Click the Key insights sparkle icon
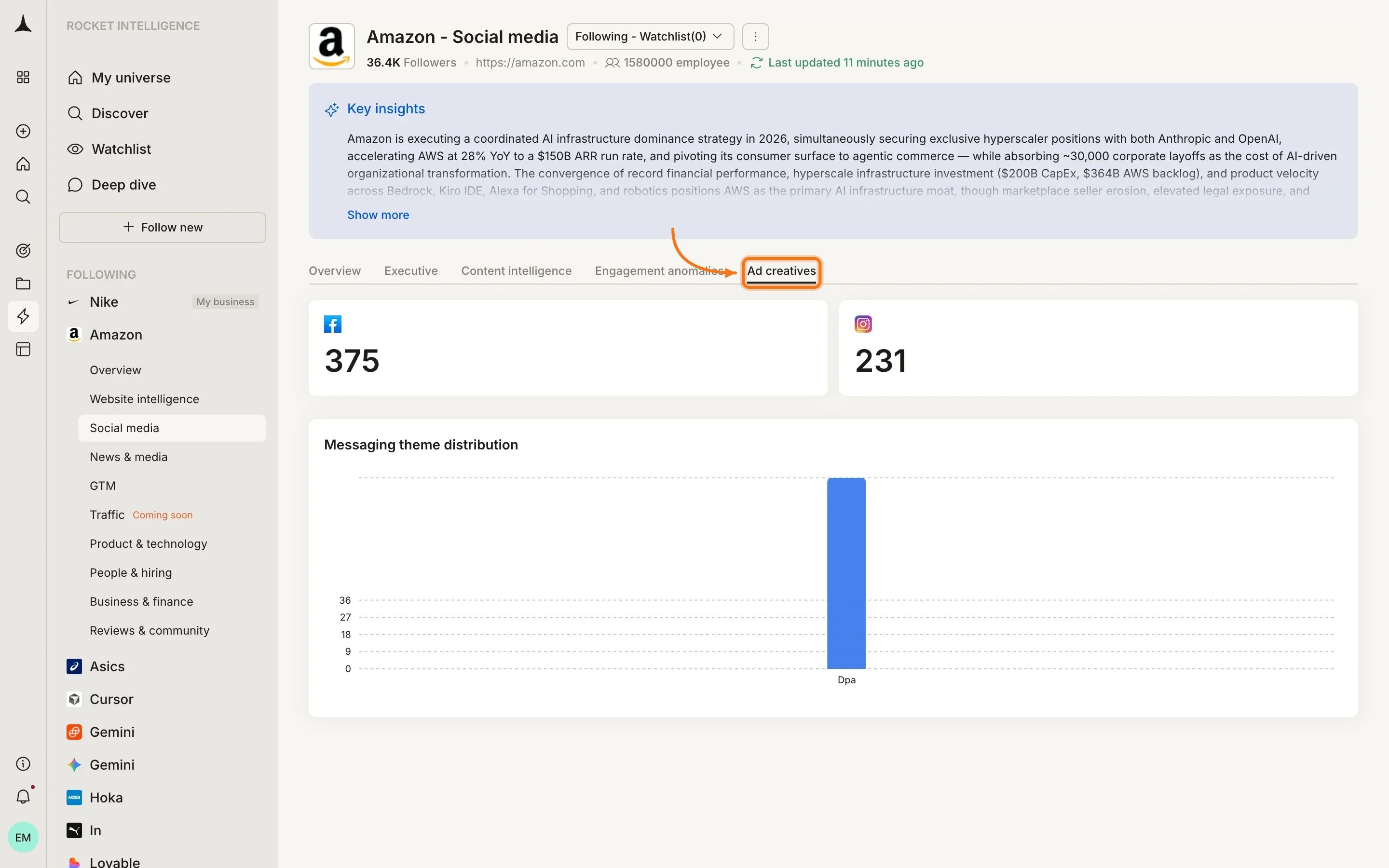This screenshot has width=1389, height=868. coord(332,109)
